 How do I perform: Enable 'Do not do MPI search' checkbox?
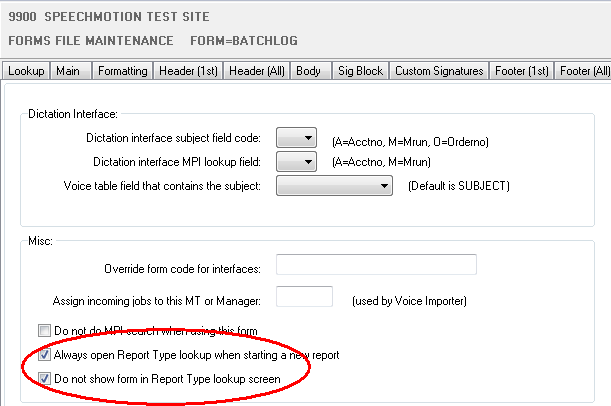(44, 331)
